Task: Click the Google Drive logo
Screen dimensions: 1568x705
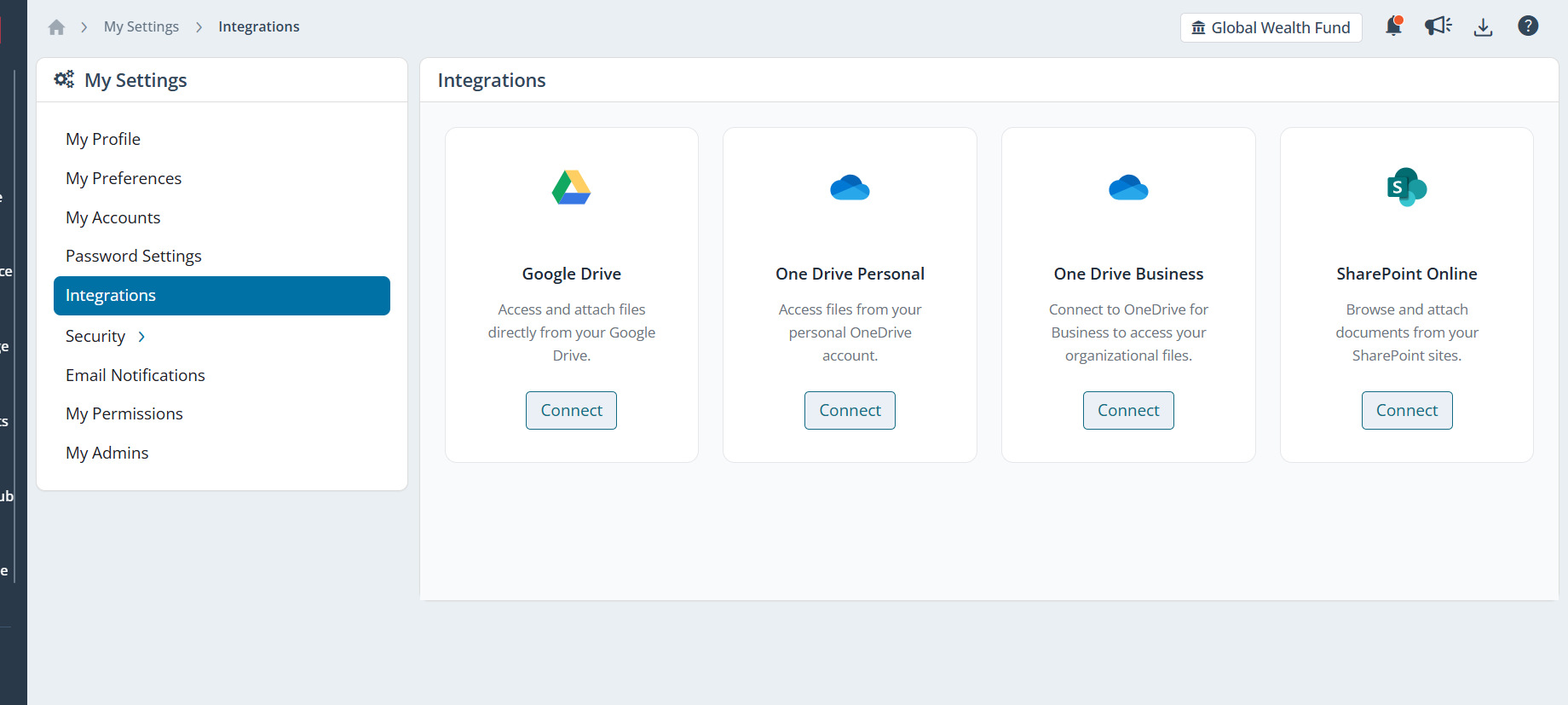Action: [572, 188]
